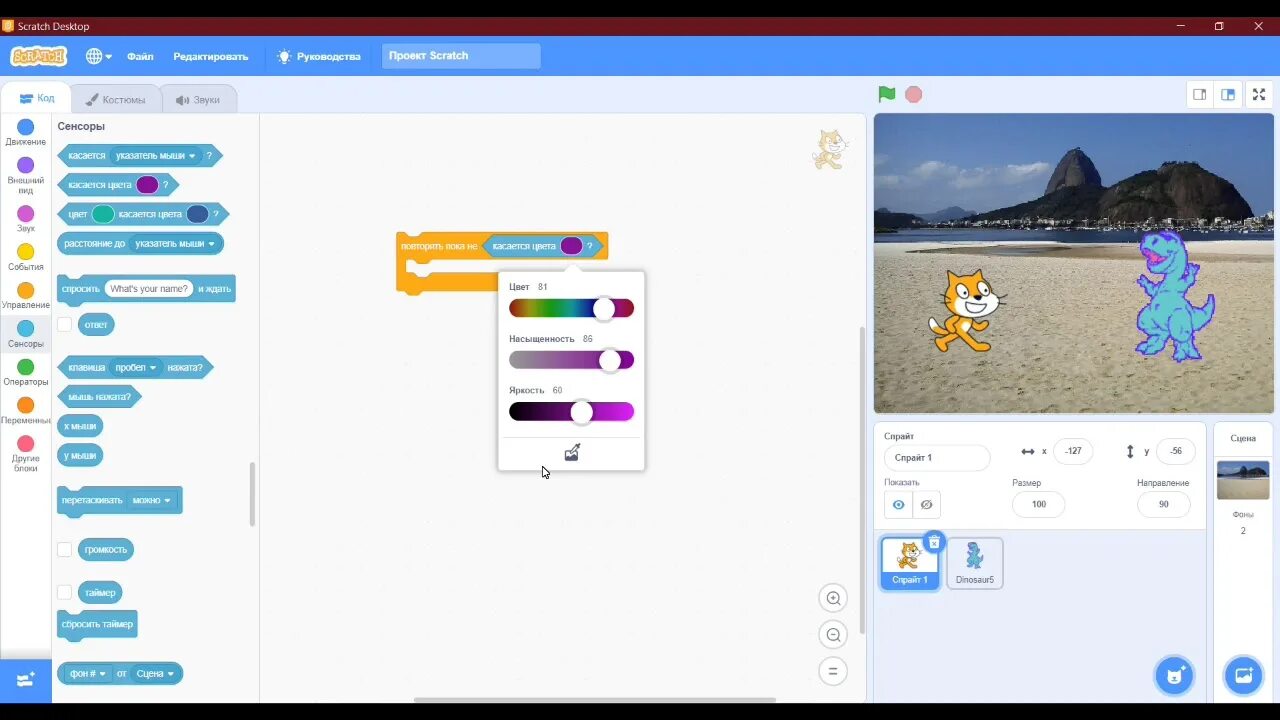
Task: Enter full screen stage mode
Action: click(1259, 94)
